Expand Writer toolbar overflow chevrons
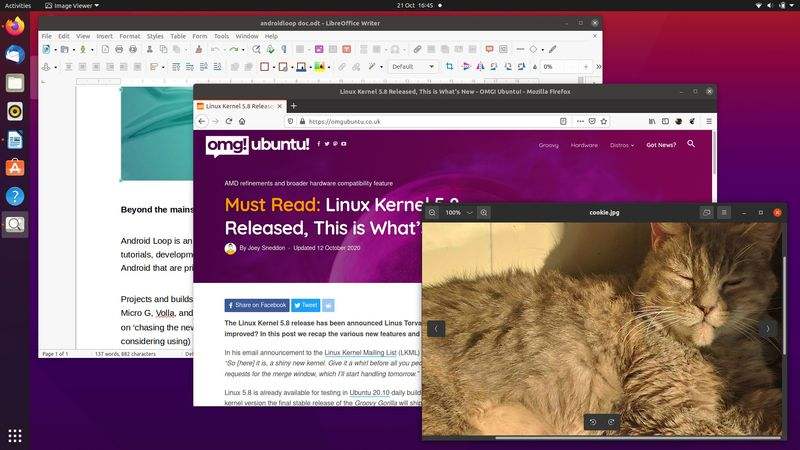Viewport: 800px width, 450px height. coord(598,66)
